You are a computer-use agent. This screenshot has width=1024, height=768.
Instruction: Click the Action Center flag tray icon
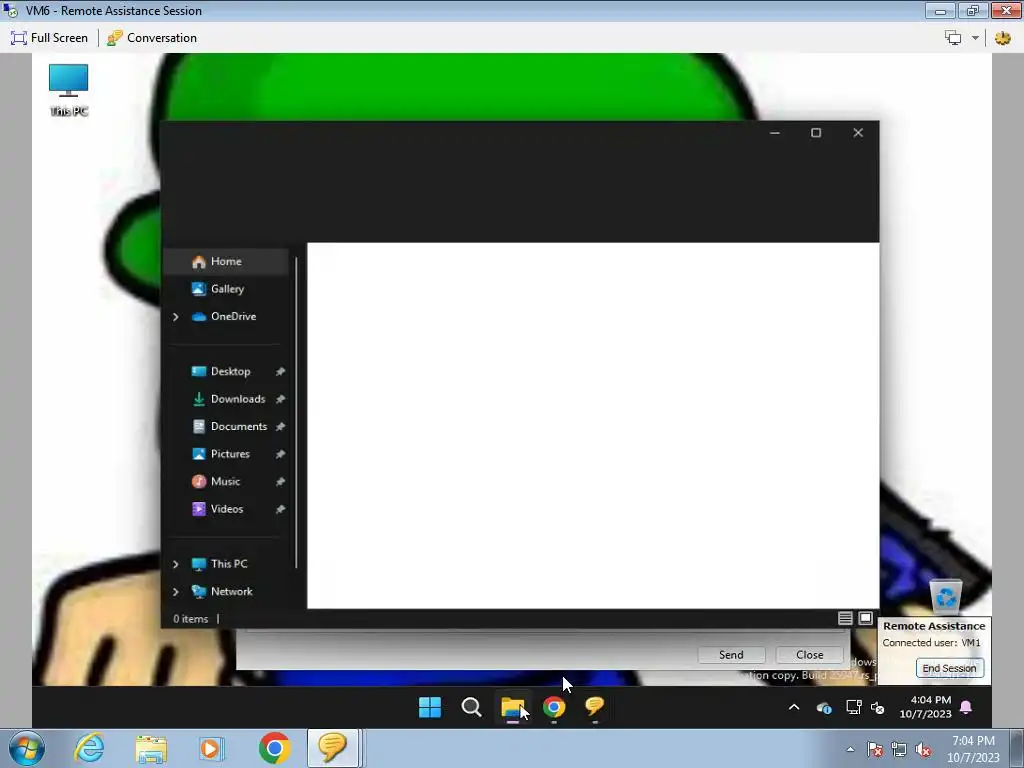pyautogui.click(x=875, y=750)
